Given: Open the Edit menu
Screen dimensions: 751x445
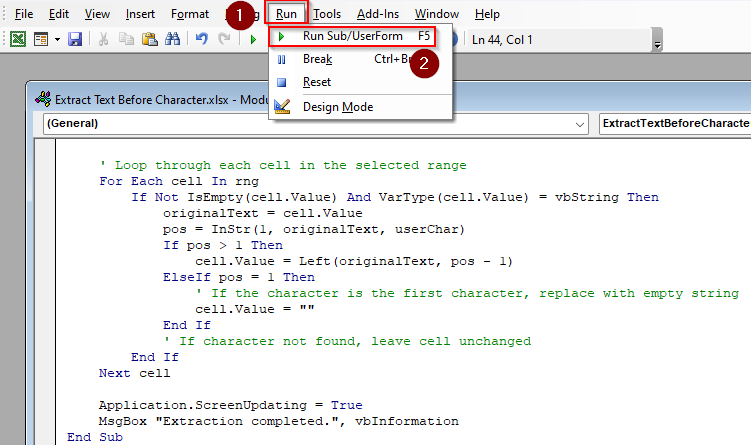Looking at the screenshot, I should point(59,14).
